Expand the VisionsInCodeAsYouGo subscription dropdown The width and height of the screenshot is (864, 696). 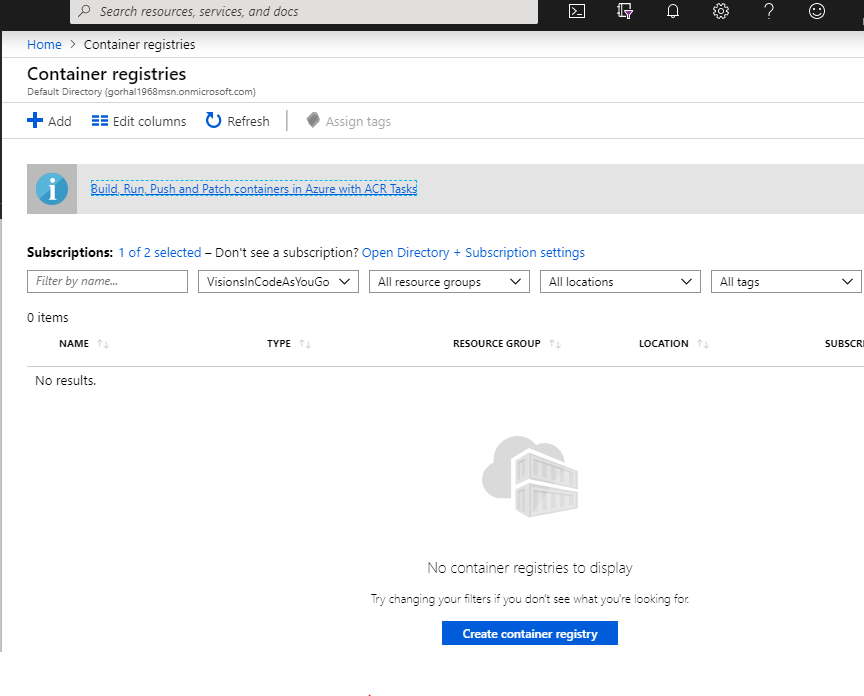(278, 282)
